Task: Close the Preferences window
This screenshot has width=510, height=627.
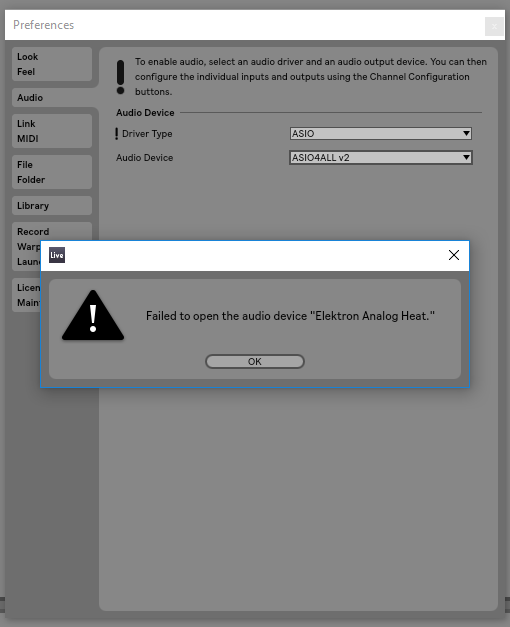Action: [x=494, y=26]
